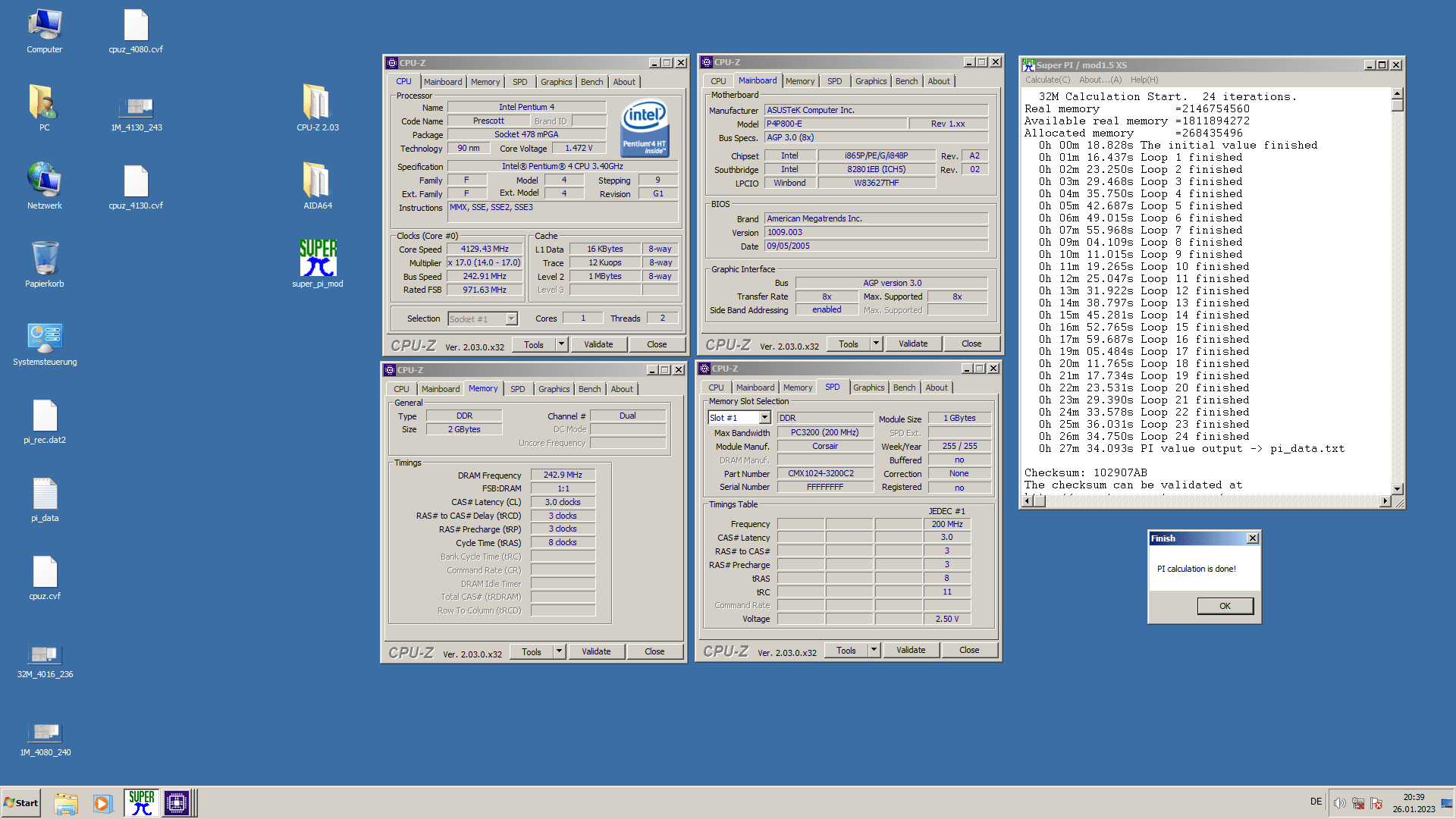Click Core Speed value 4129.43 MHz
The width and height of the screenshot is (1456, 819).
485,249
